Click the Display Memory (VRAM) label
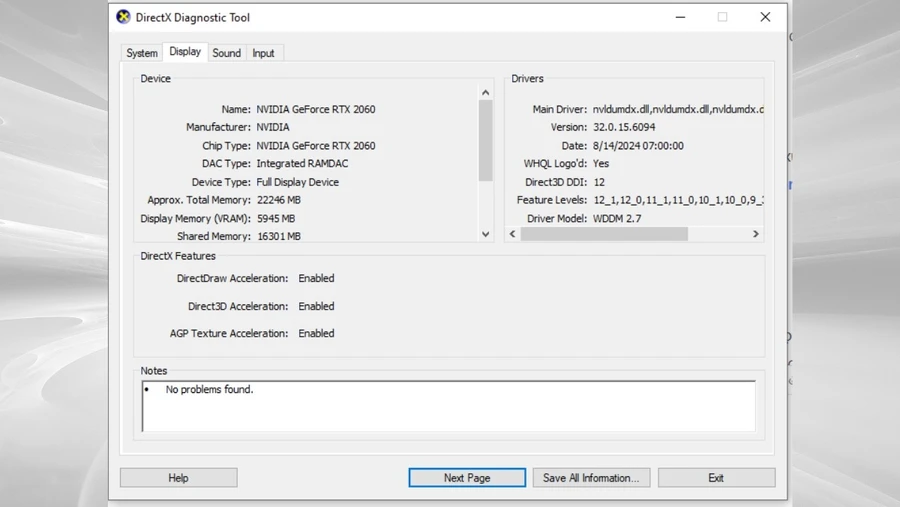 tap(195, 218)
